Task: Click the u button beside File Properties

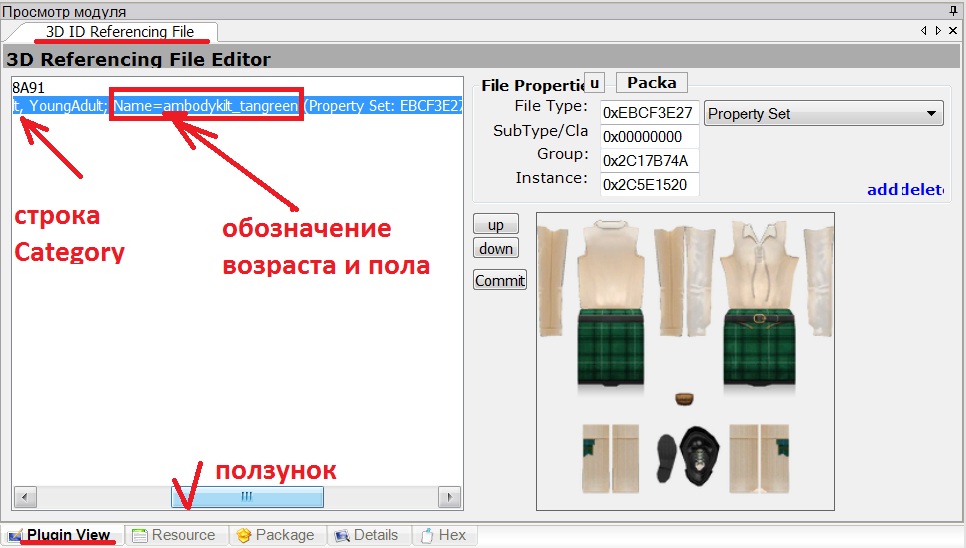Action: (594, 83)
